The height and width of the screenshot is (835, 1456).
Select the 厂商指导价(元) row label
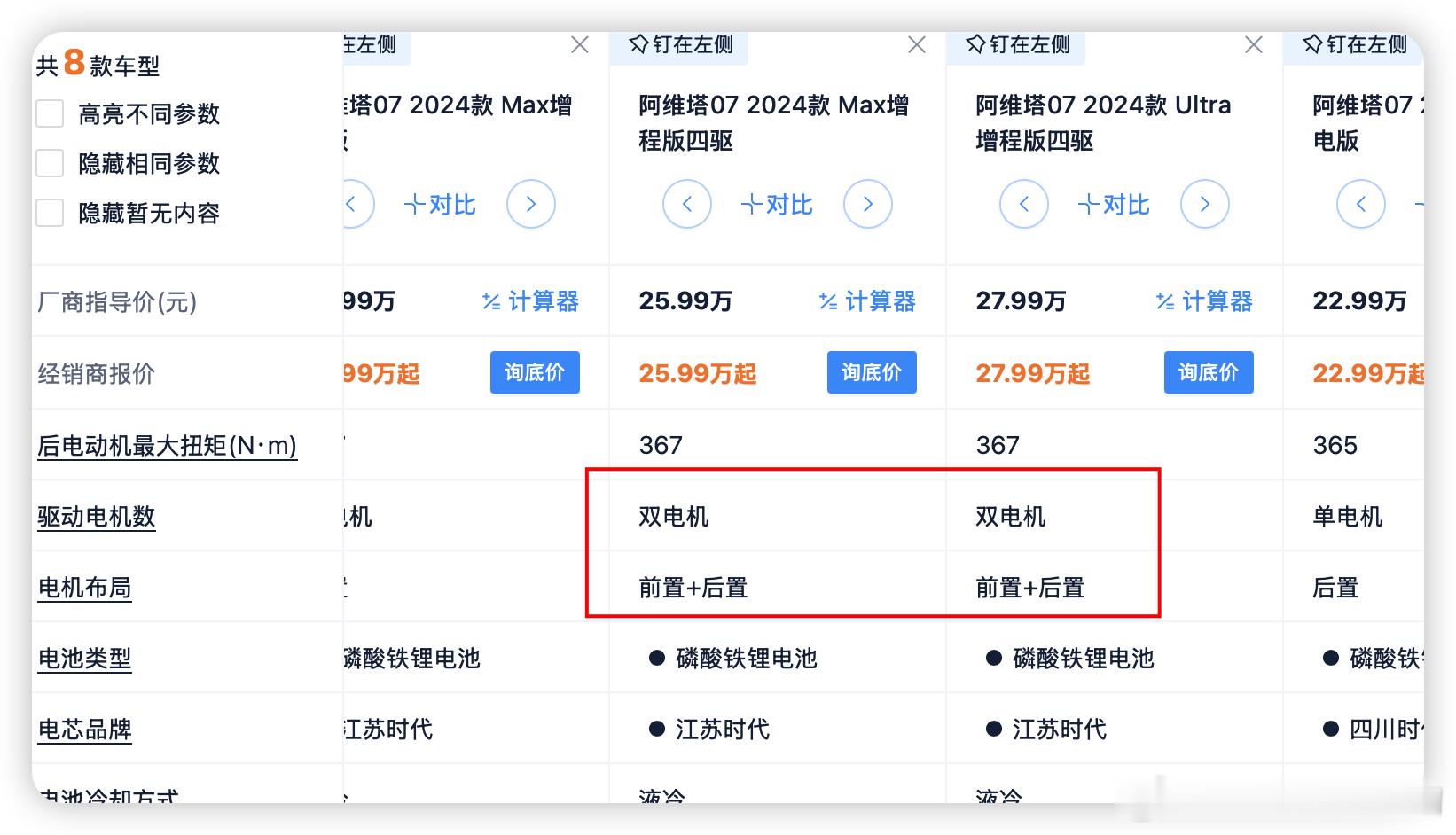tap(117, 302)
